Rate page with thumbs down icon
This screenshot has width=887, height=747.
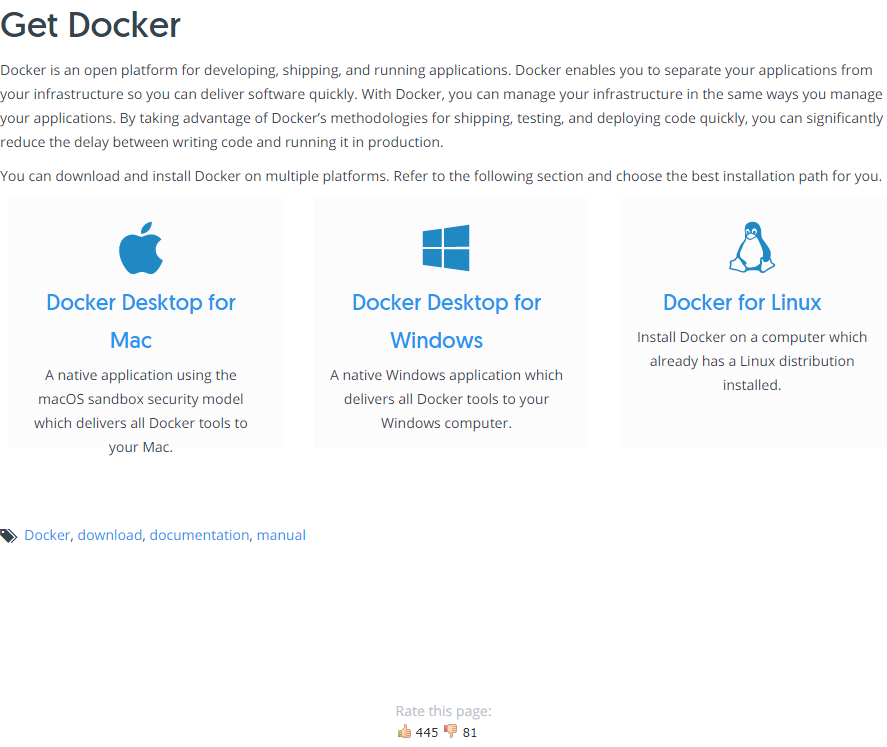(450, 731)
